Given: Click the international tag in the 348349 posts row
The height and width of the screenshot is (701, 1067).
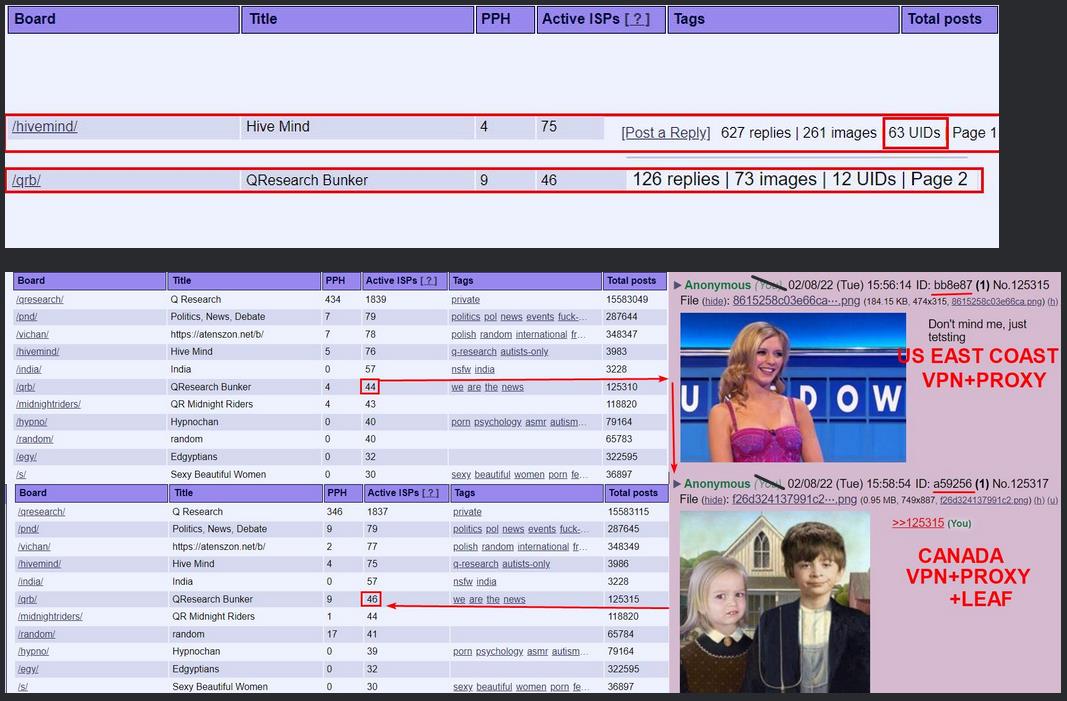Looking at the screenshot, I should point(543,547).
